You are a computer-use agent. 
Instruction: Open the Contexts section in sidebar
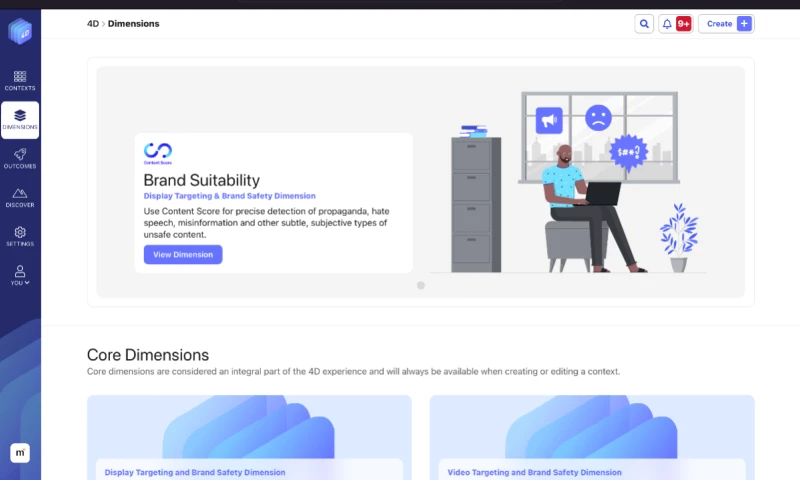point(20,81)
